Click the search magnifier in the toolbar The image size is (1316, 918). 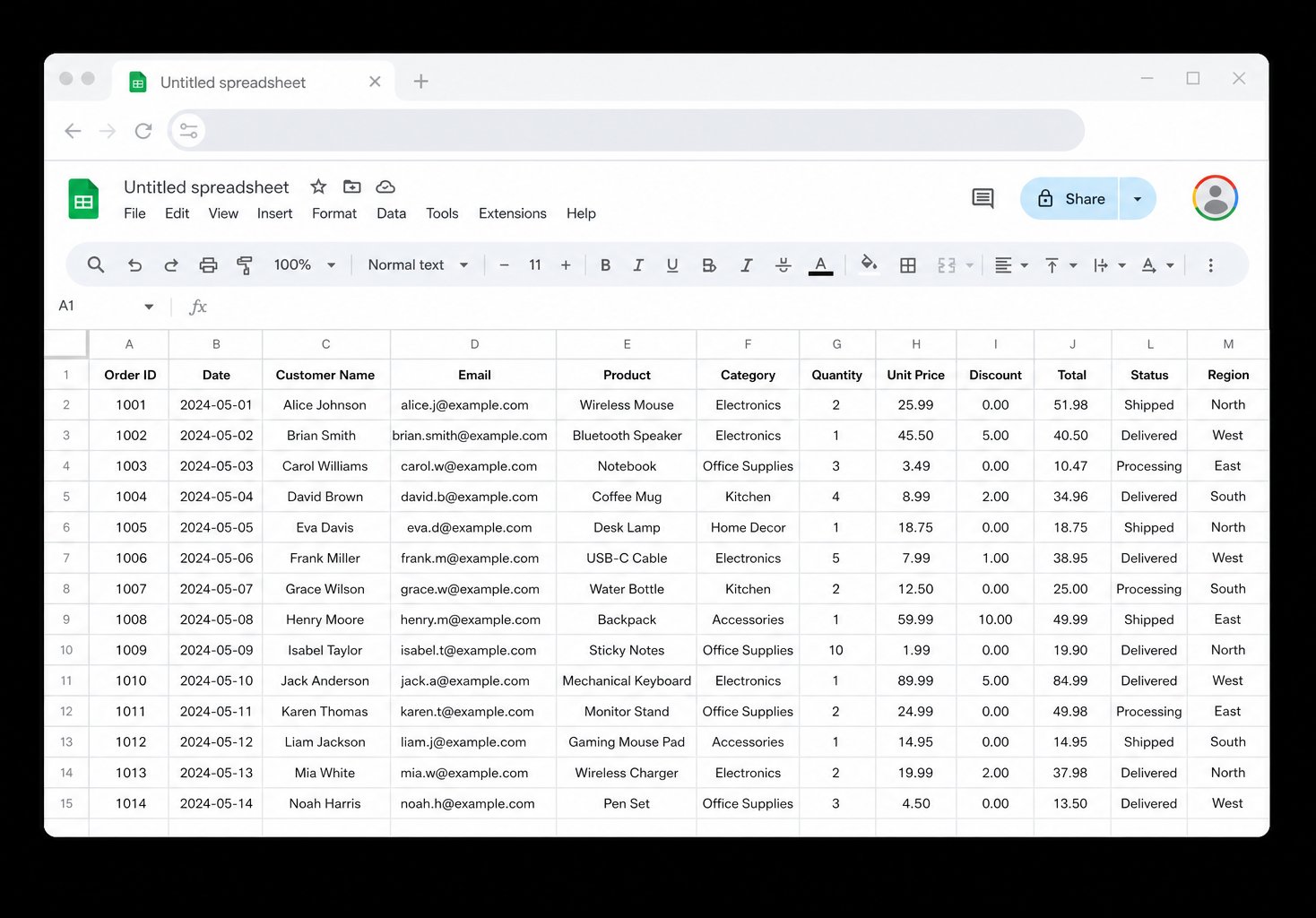[95, 264]
